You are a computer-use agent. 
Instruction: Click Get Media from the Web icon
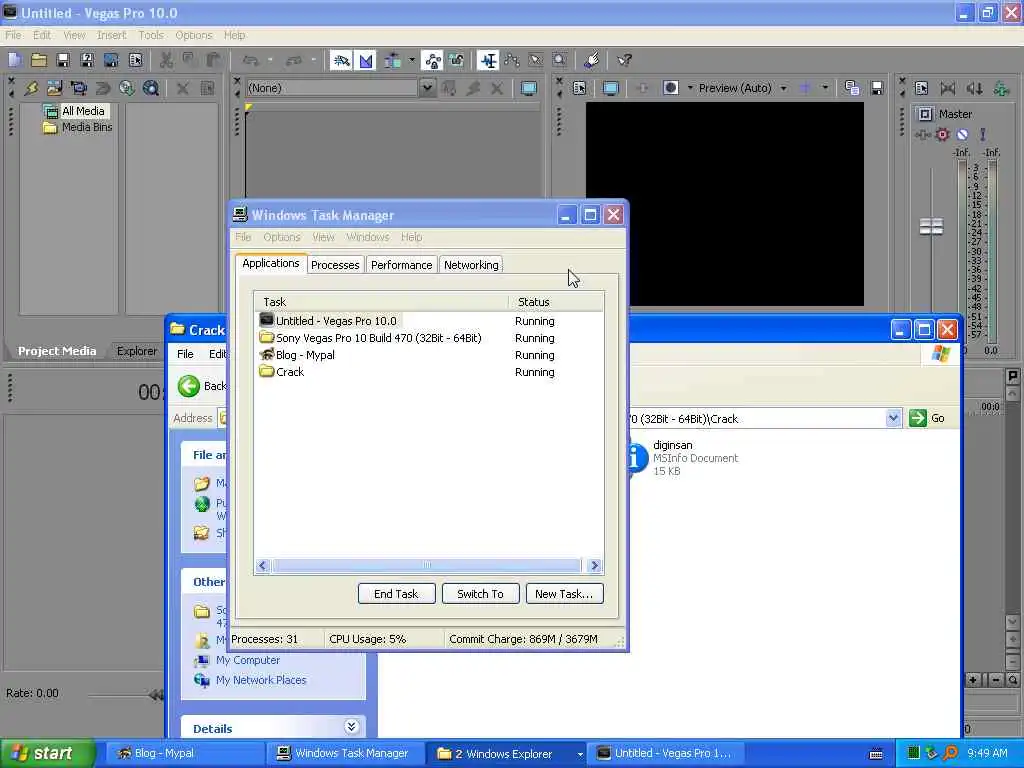click(127, 88)
